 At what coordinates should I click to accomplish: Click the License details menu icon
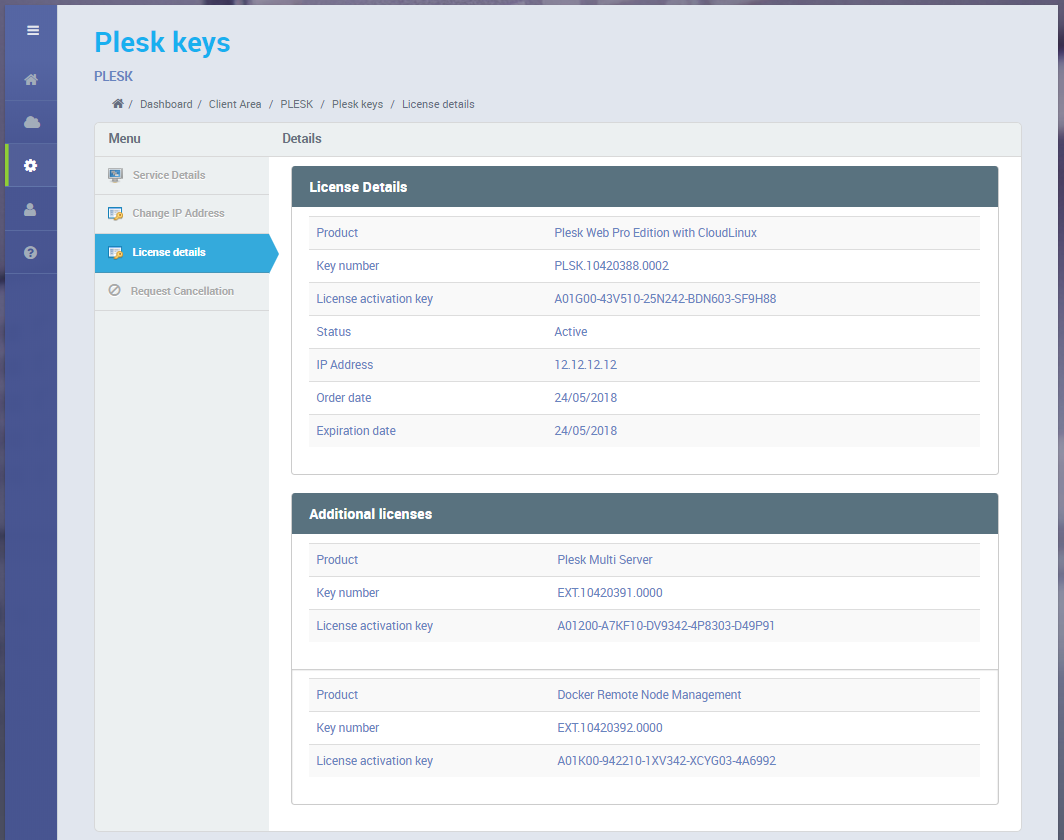[115, 252]
